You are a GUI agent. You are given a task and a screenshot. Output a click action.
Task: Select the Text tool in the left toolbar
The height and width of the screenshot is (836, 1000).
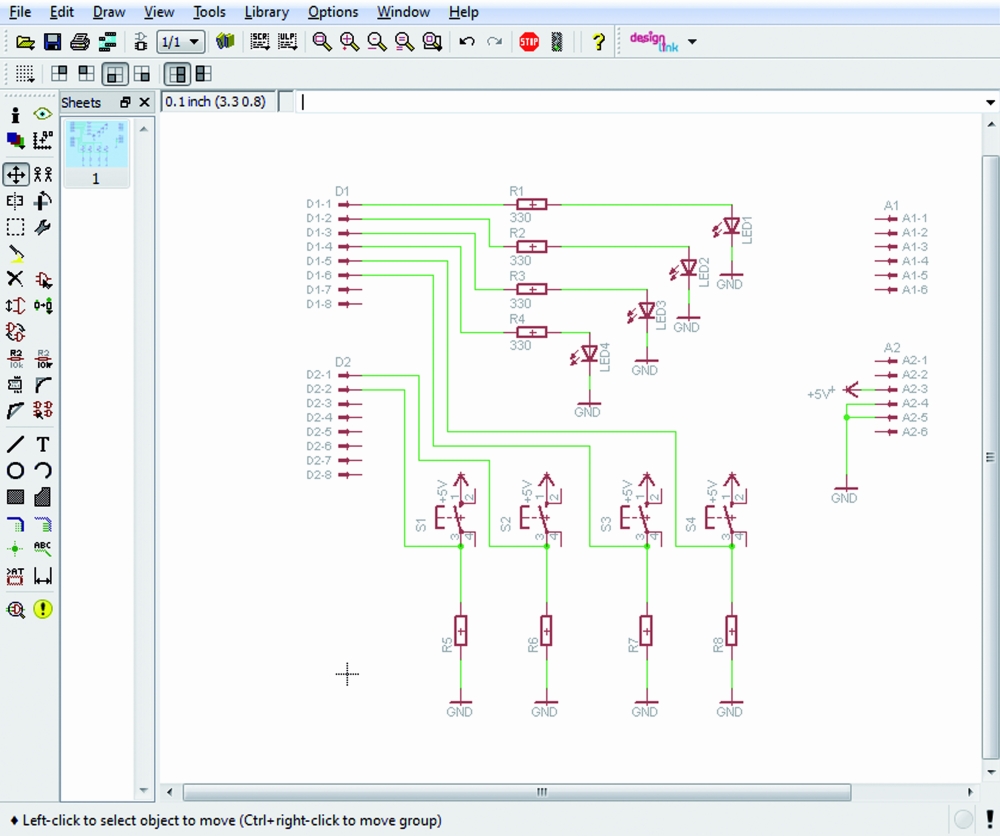coord(43,445)
